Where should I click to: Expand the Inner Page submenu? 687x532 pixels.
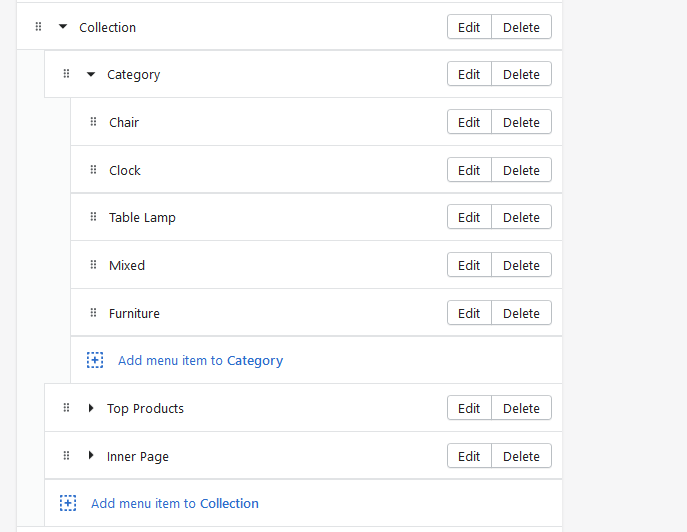click(91, 456)
